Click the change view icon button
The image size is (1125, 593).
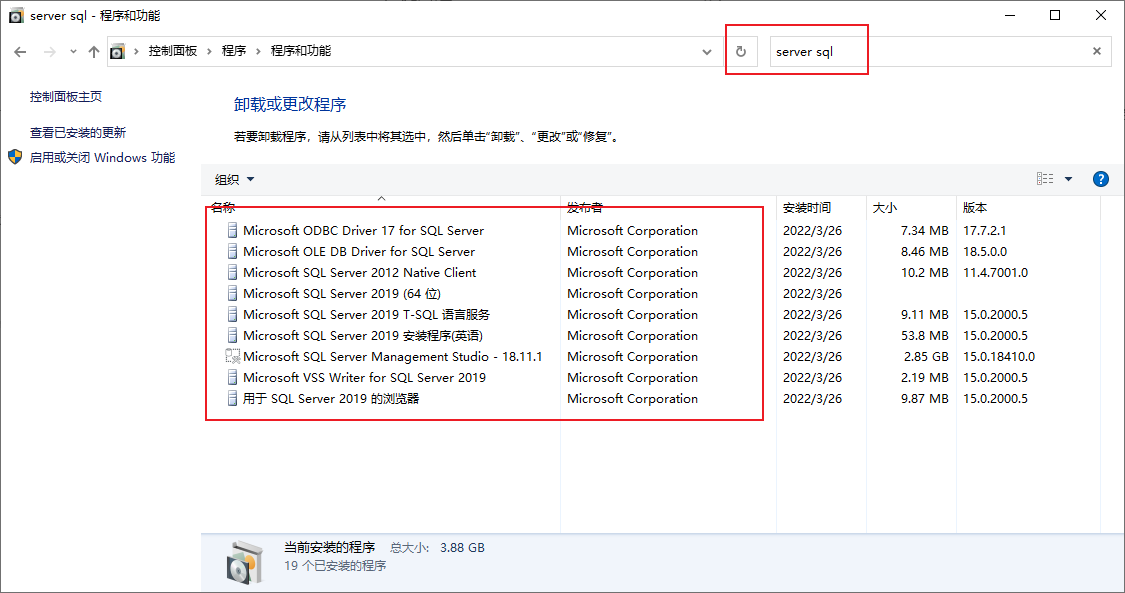[x=1045, y=179]
